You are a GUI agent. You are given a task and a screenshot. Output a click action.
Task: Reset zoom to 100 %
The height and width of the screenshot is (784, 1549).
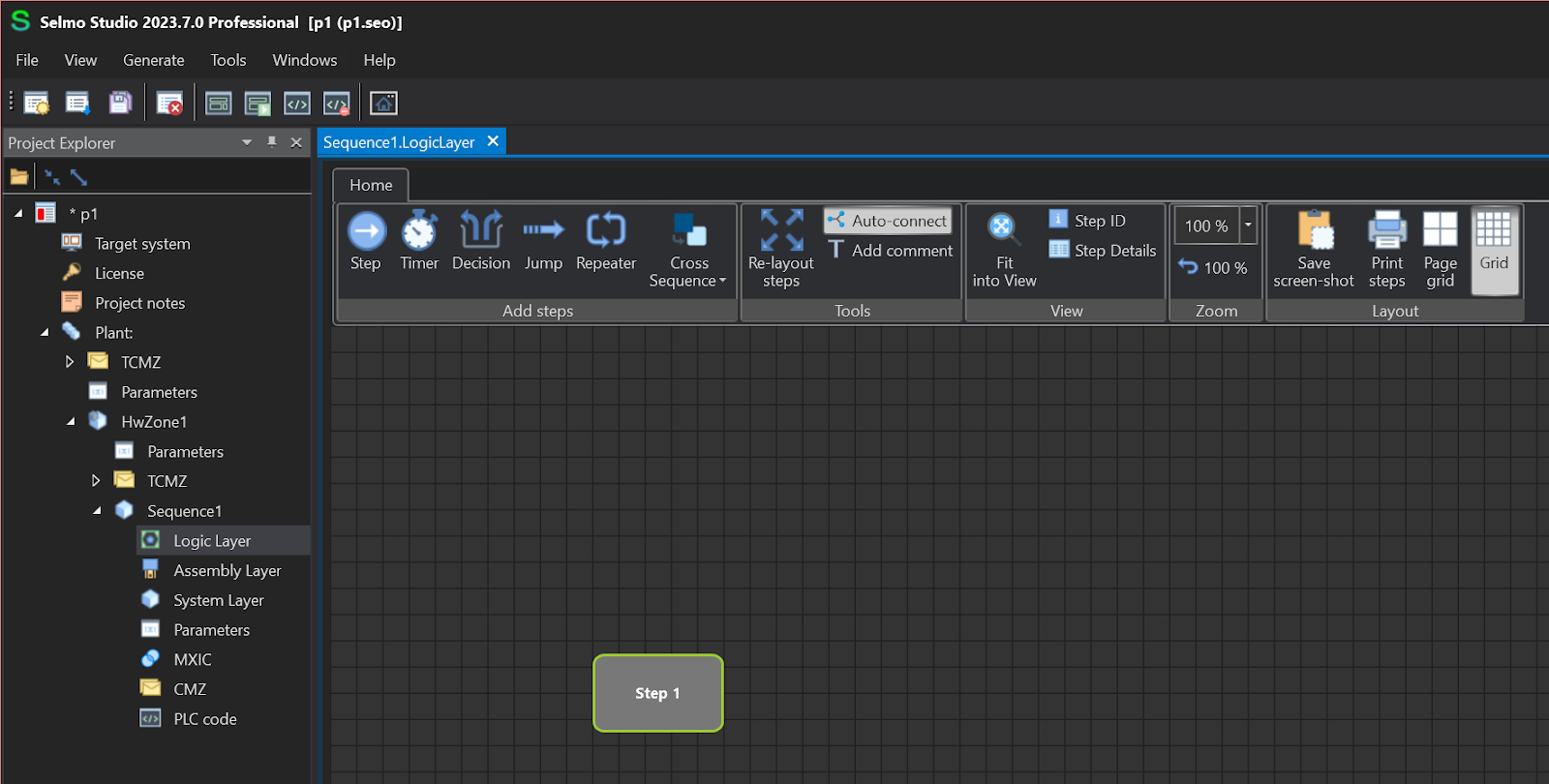click(x=1212, y=268)
